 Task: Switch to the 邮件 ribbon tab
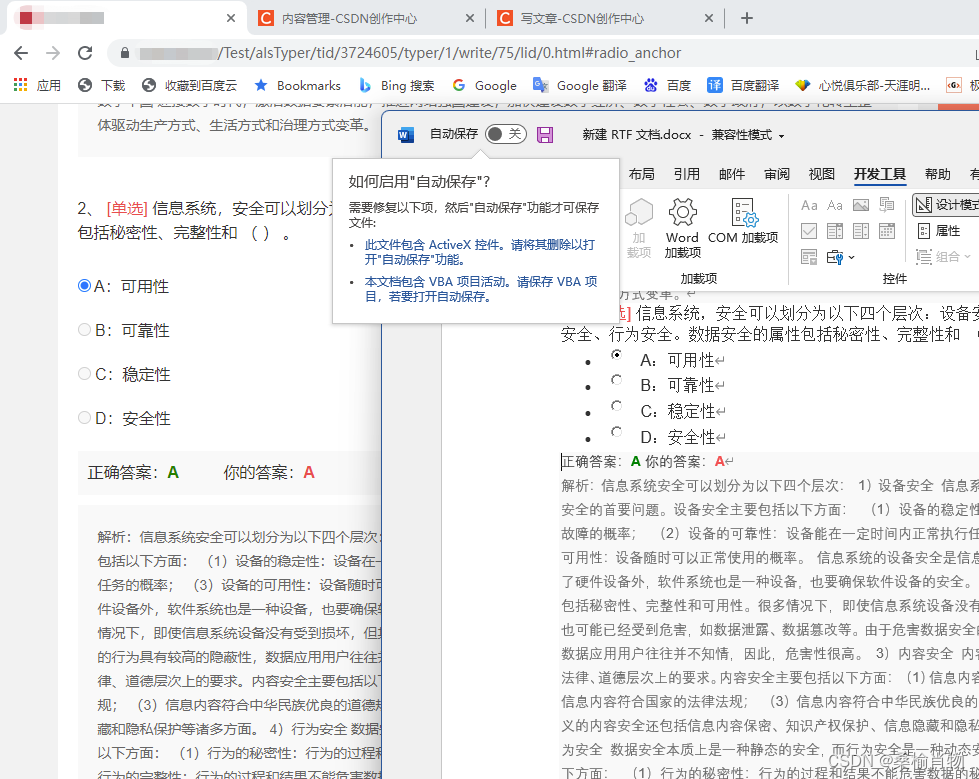(x=732, y=174)
